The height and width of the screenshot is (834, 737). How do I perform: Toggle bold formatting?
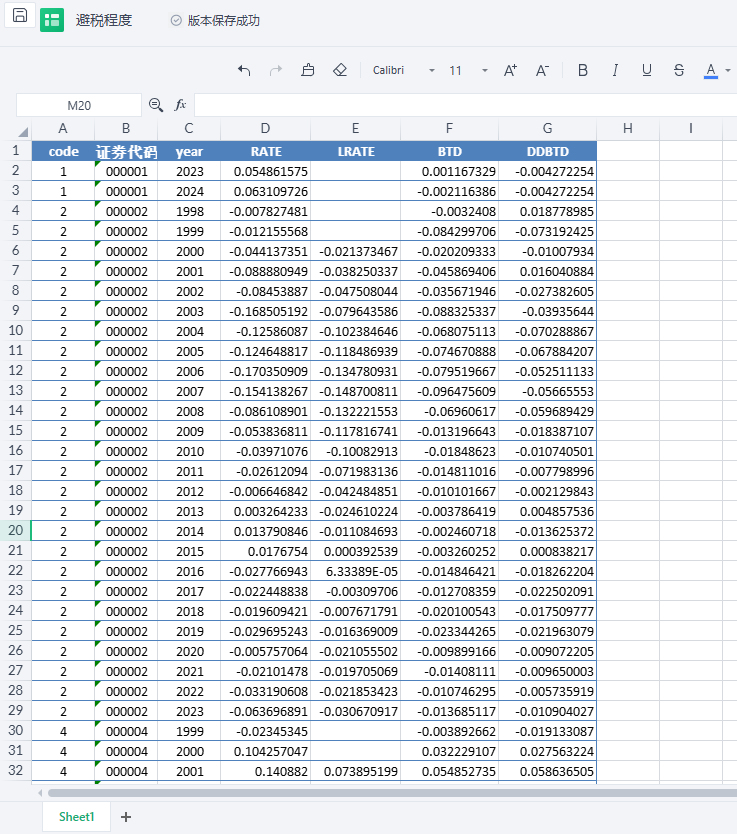coord(583,70)
